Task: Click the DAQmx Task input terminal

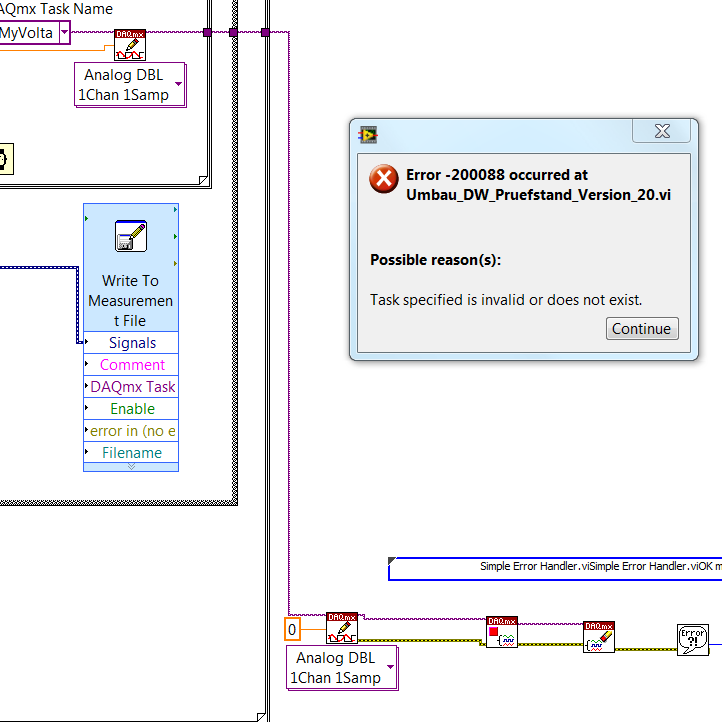Action: click(x=131, y=387)
